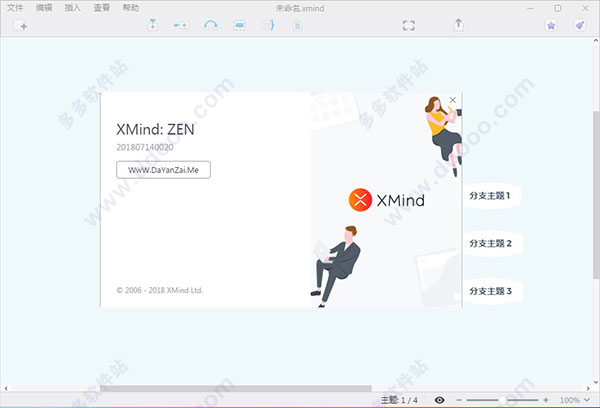
Task: Click the version number 201807140020
Action: 145,147
